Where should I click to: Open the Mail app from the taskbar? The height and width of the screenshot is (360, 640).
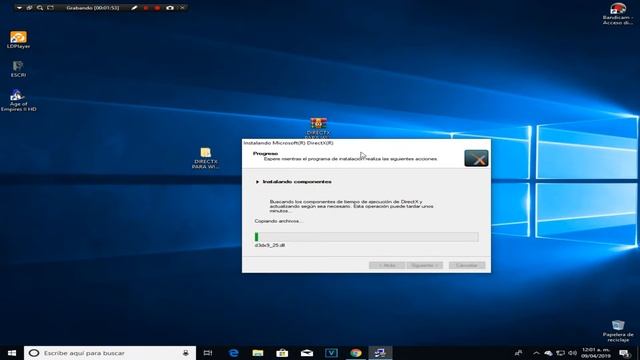[307, 353]
